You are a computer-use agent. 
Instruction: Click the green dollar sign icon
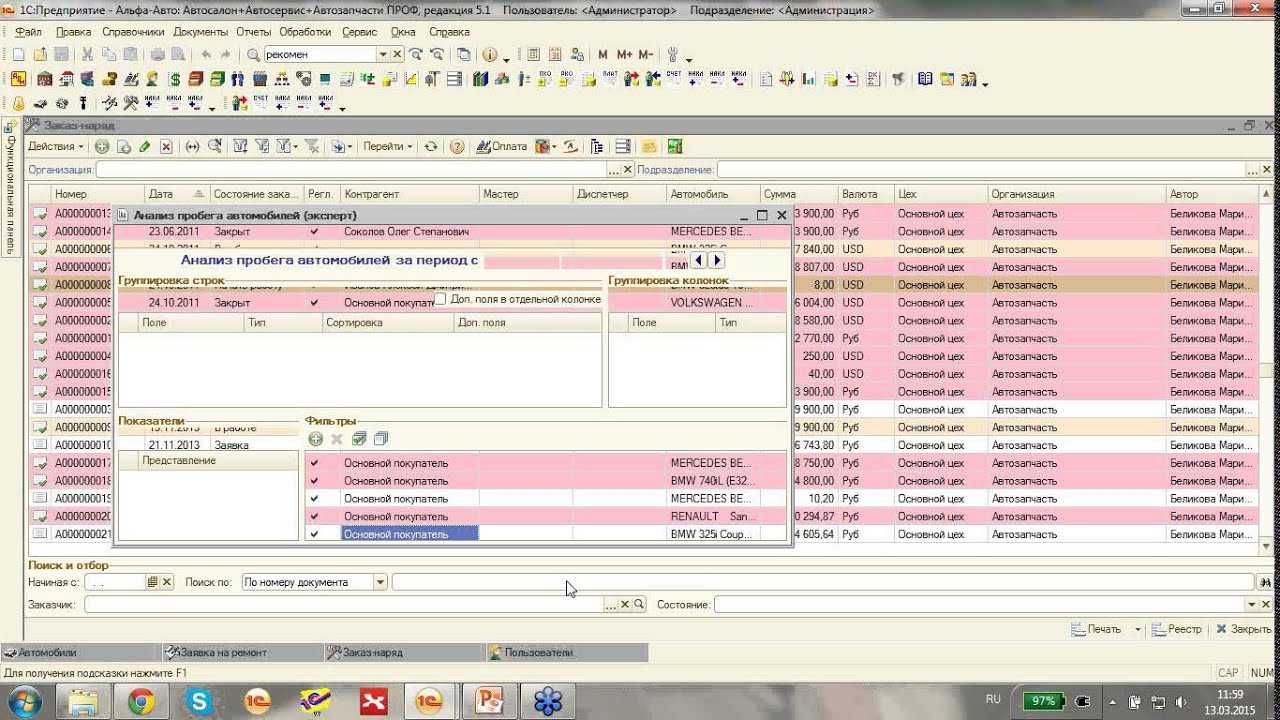tap(175, 79)
